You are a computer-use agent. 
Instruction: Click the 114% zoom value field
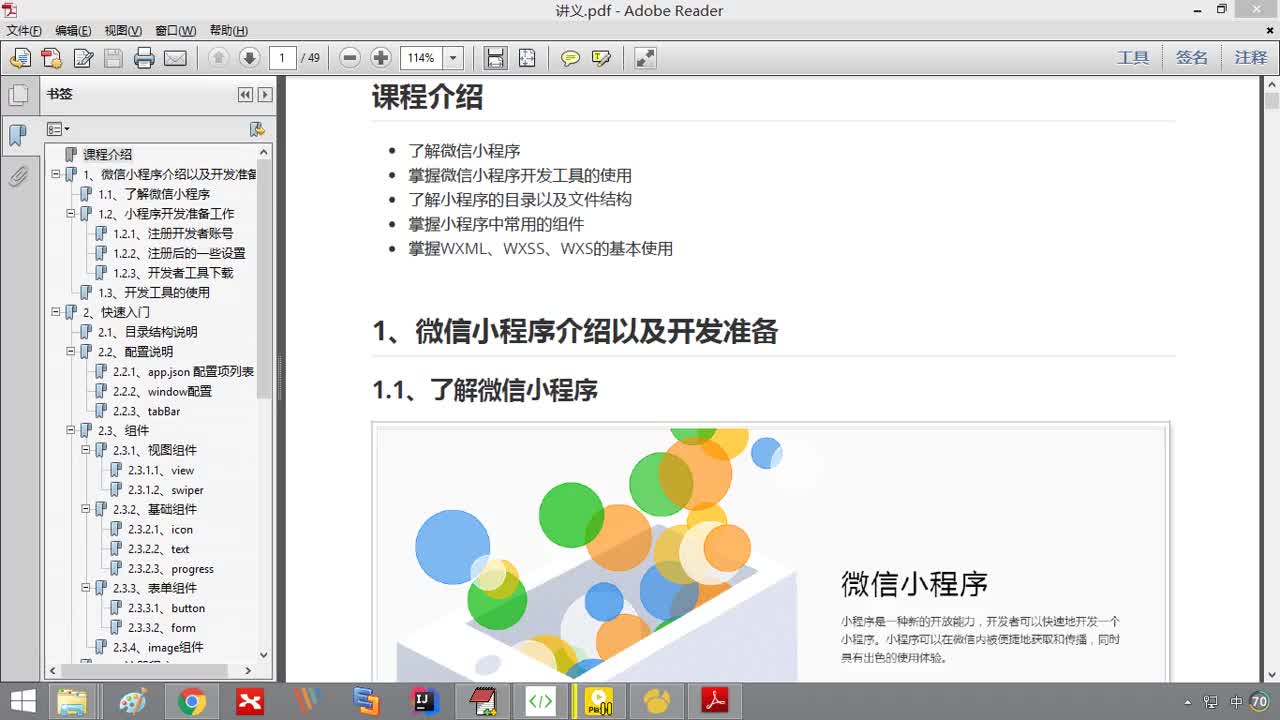click(421, 58)
